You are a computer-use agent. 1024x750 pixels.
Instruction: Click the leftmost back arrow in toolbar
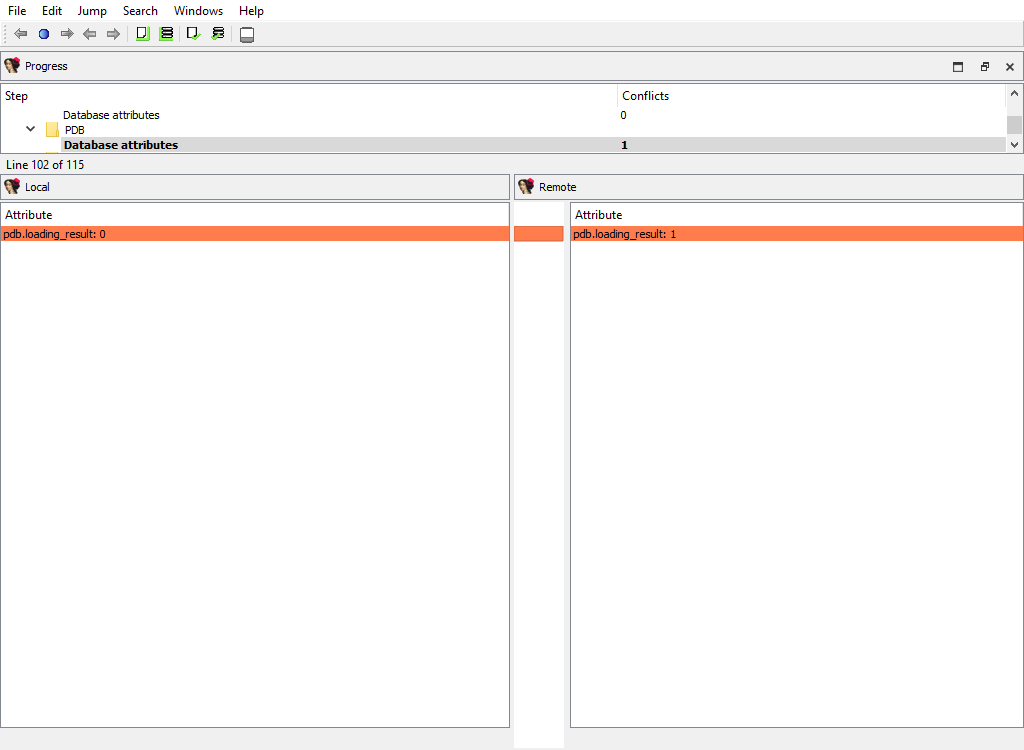20,34
